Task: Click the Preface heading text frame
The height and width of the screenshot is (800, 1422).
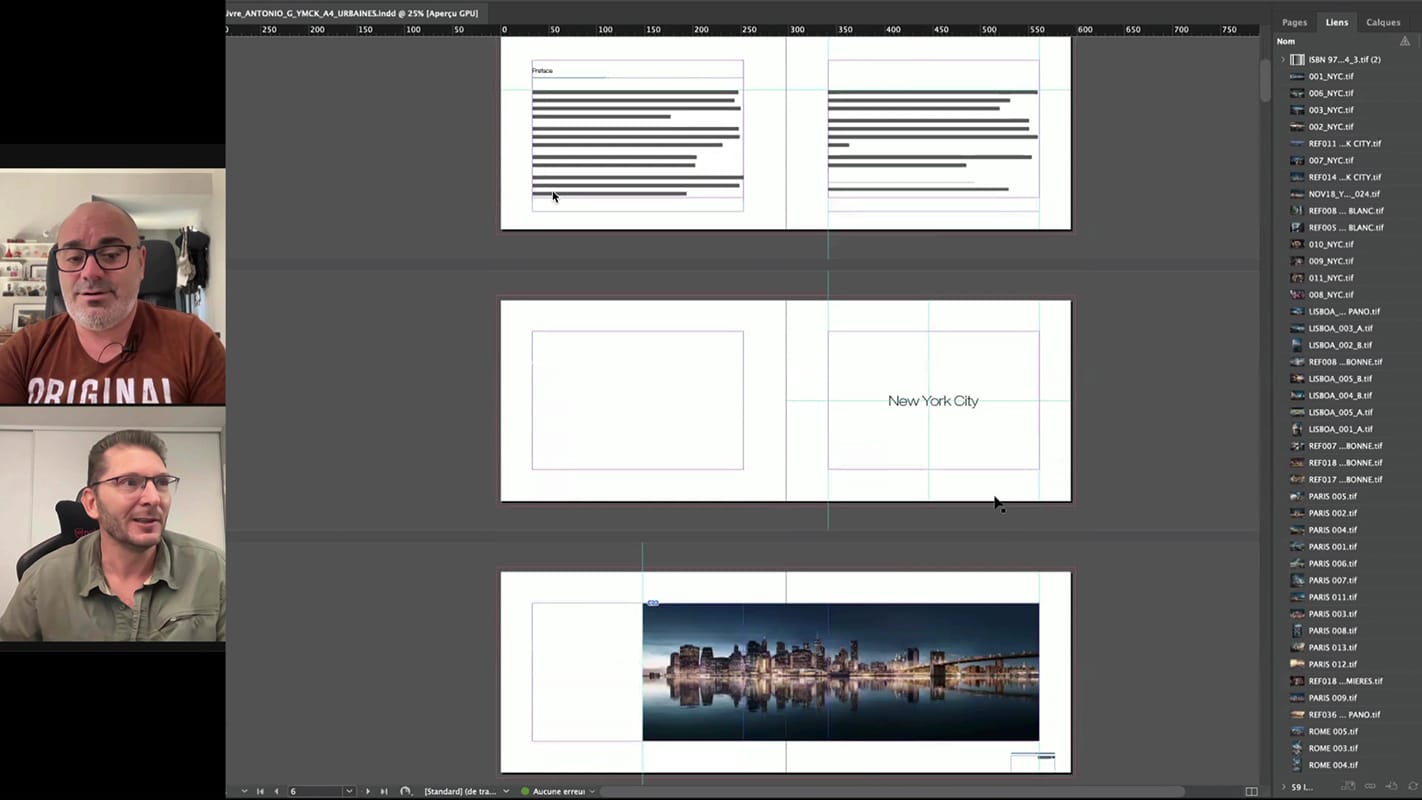Action: 542,71
